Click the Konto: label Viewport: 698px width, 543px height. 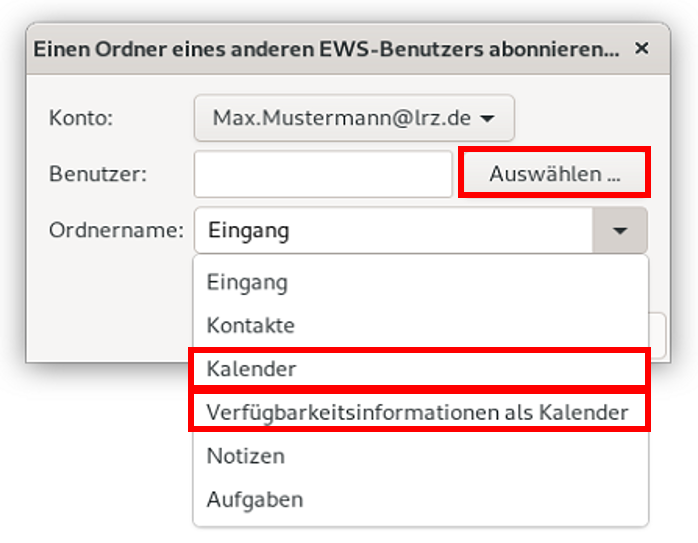[81, 118]
